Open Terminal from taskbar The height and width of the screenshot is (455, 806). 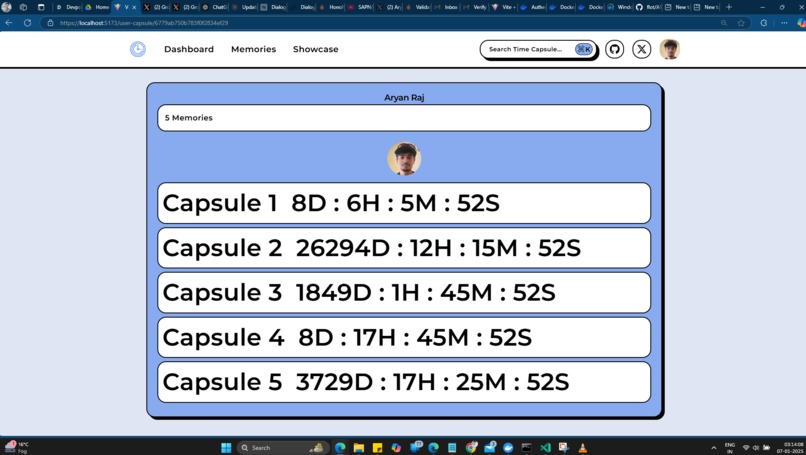(526, 447)
